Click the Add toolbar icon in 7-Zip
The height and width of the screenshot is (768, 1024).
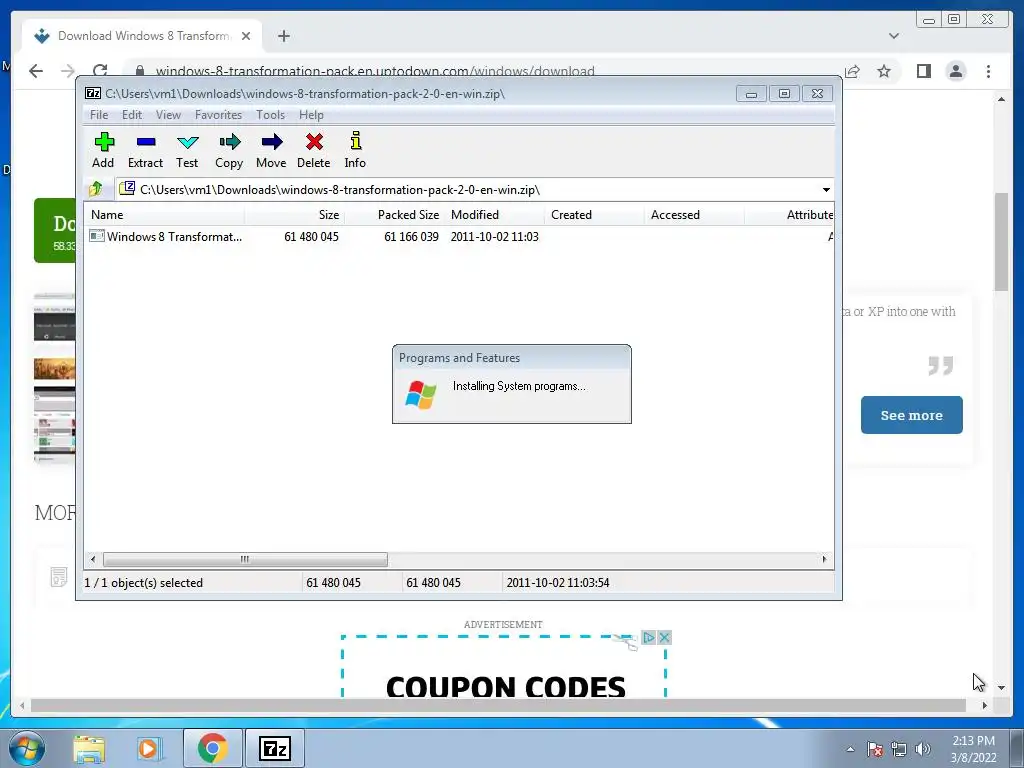(x=103, y=150)
